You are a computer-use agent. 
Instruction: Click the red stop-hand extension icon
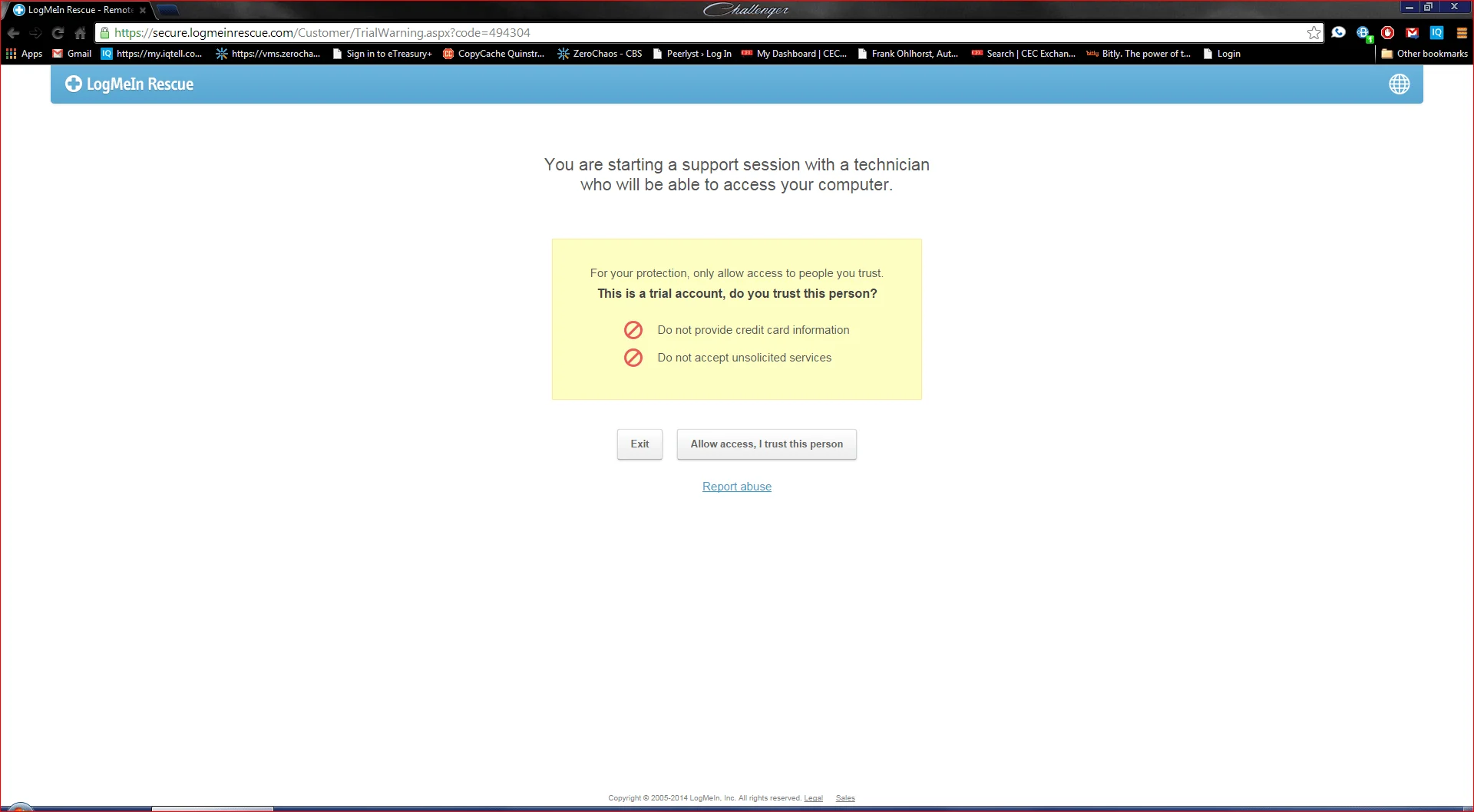(x=1387, y=32)
